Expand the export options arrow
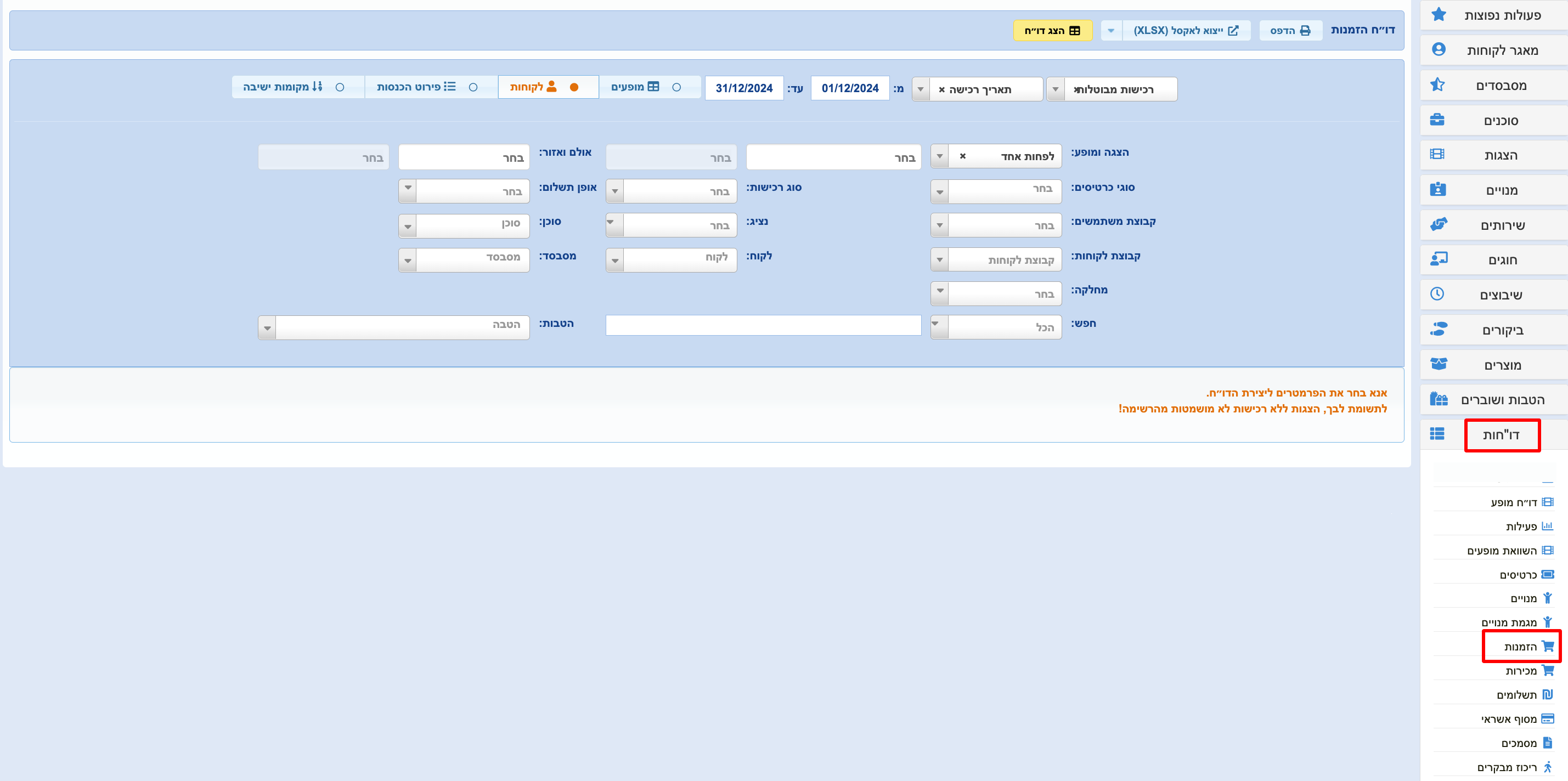Viewport: 1568px width, 781px height. coord(1112,30)
